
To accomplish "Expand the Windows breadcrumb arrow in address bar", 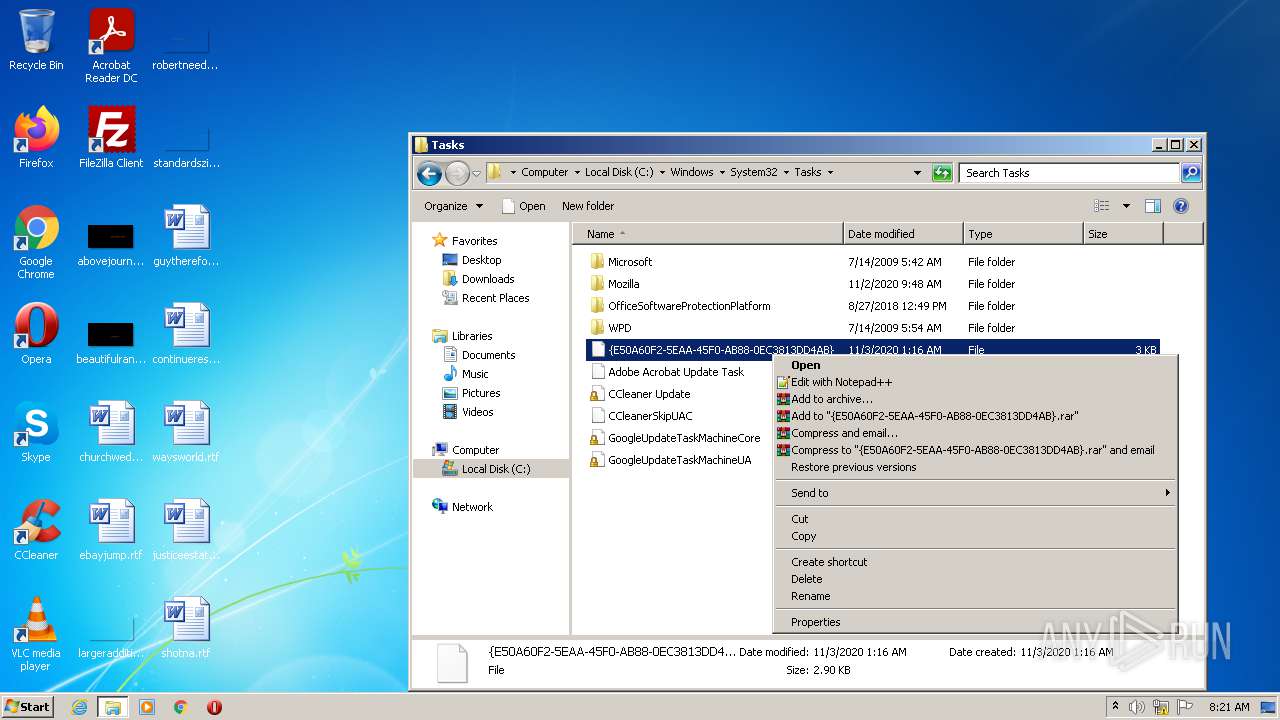I will [x=721, y=173].
